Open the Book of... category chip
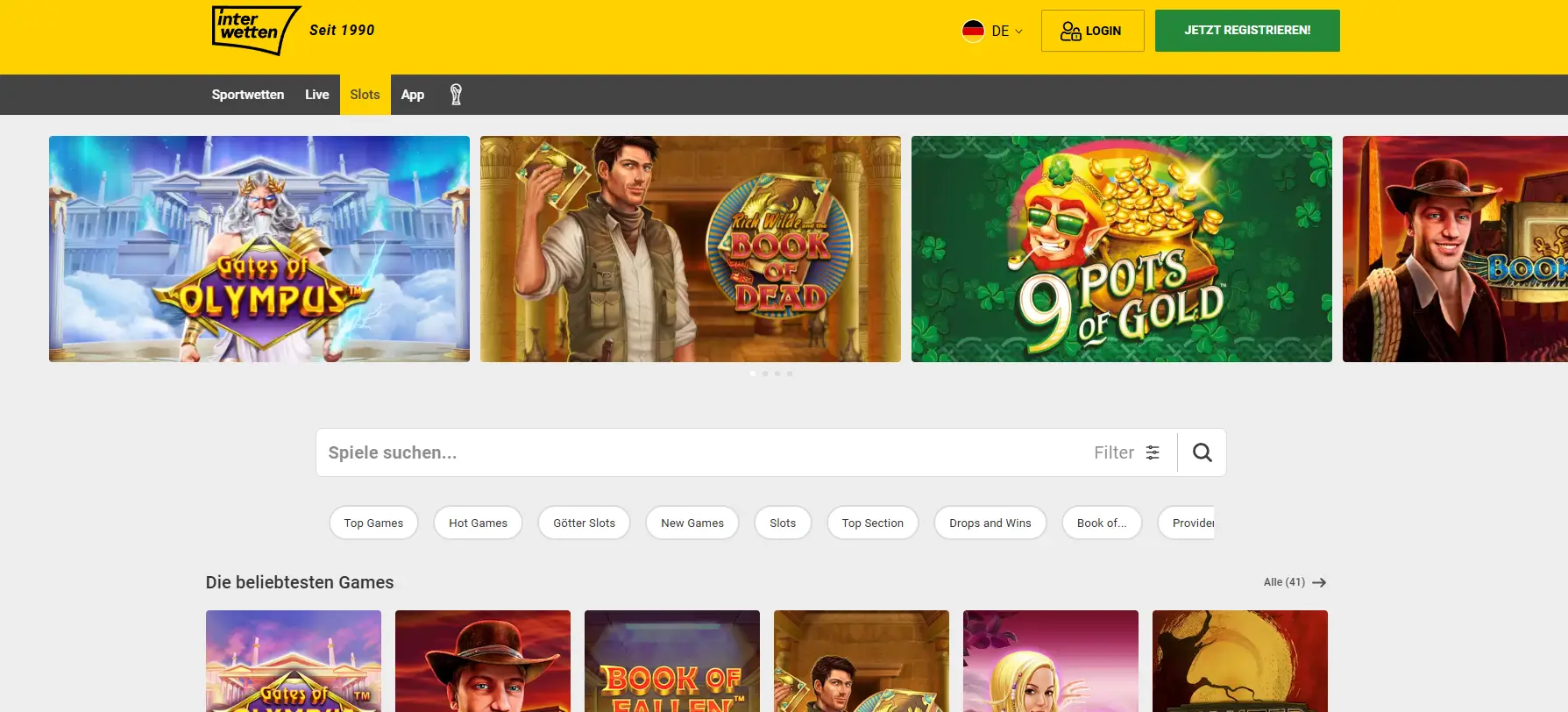Screen dimensions: 1568x712 [1102, 523]
